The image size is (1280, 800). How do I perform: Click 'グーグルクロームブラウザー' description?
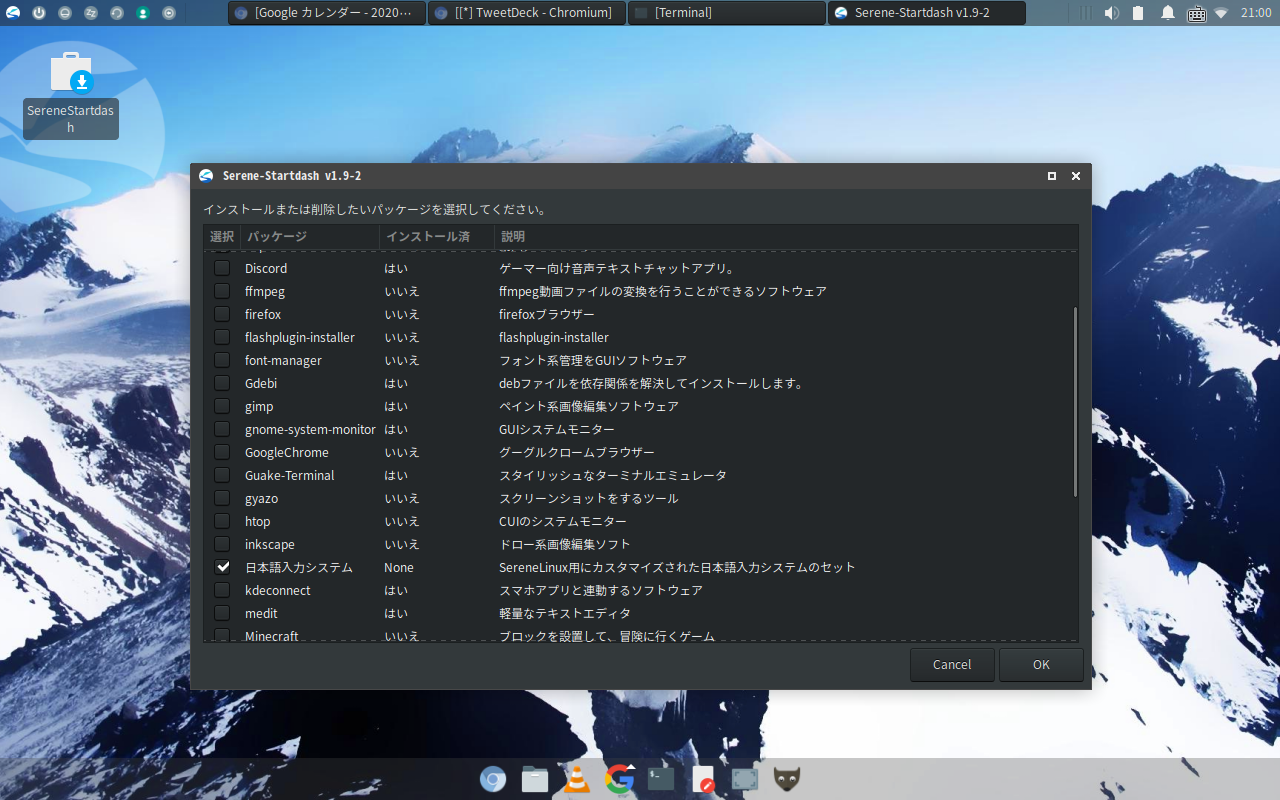tap(577, 452)
